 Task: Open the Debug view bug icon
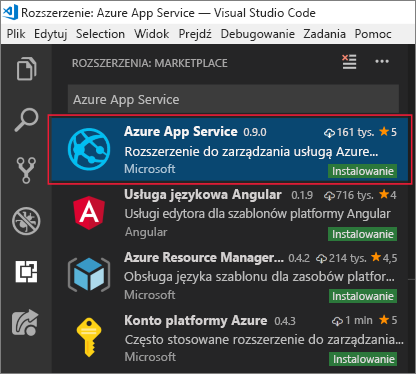click(26, 221)
